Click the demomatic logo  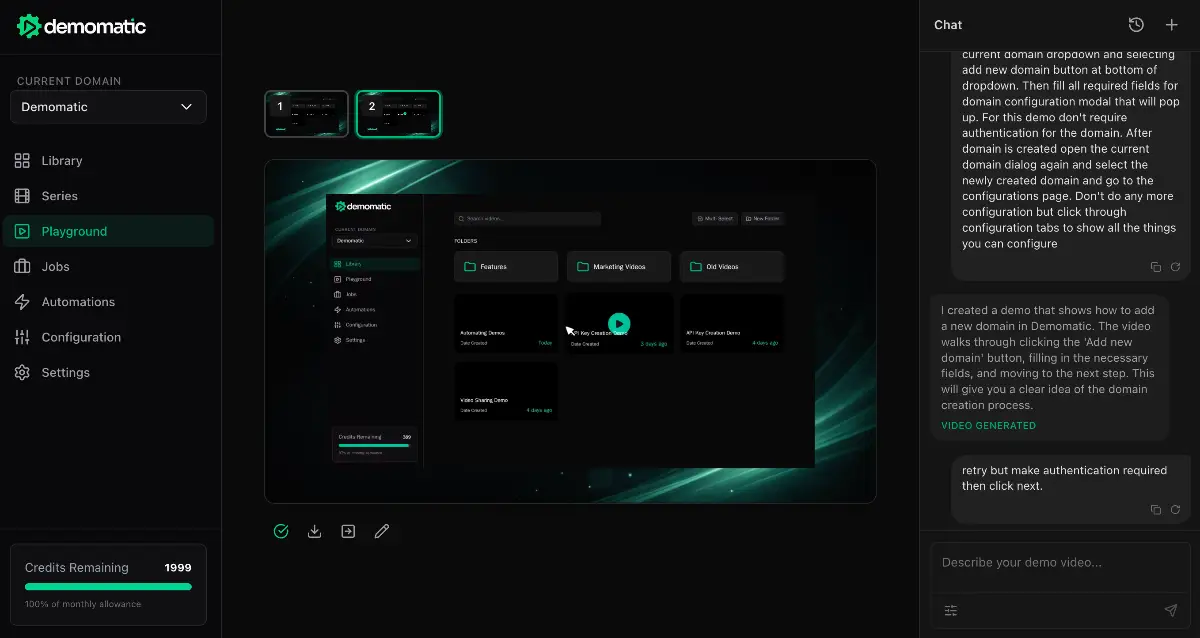coord(82,27)
